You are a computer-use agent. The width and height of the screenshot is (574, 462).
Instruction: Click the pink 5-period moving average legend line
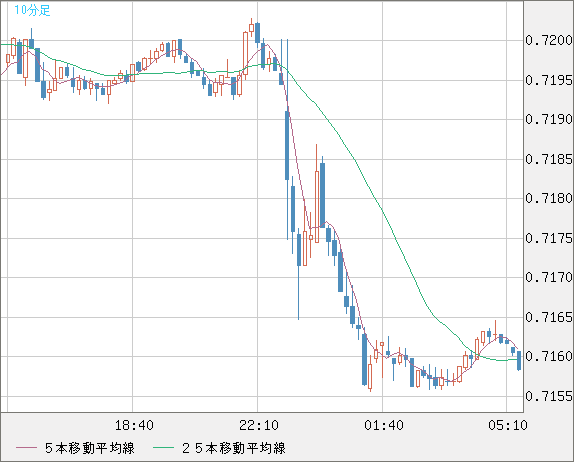pos(26,448)
